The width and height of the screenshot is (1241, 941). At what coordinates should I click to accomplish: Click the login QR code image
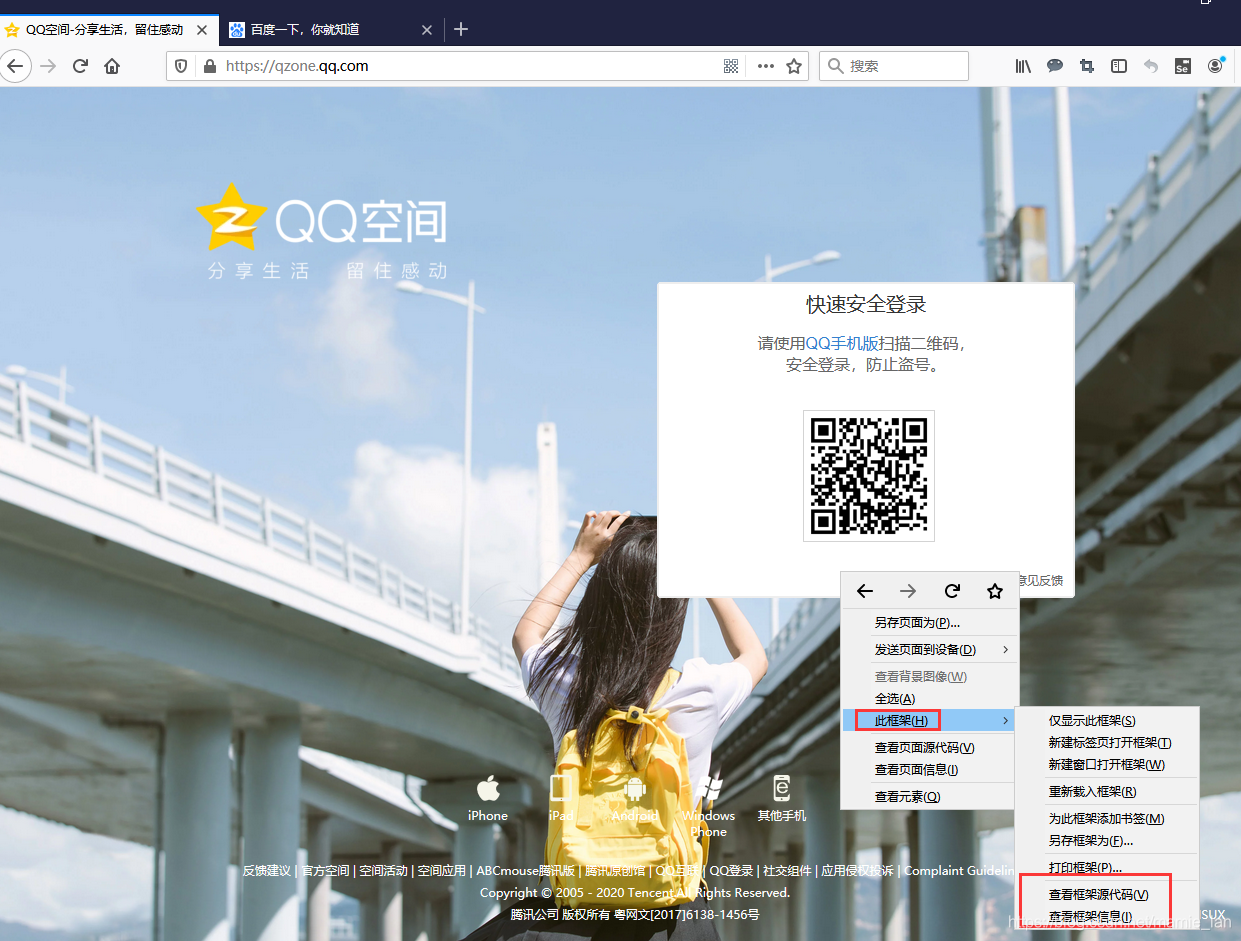click(x=869, y=476)
